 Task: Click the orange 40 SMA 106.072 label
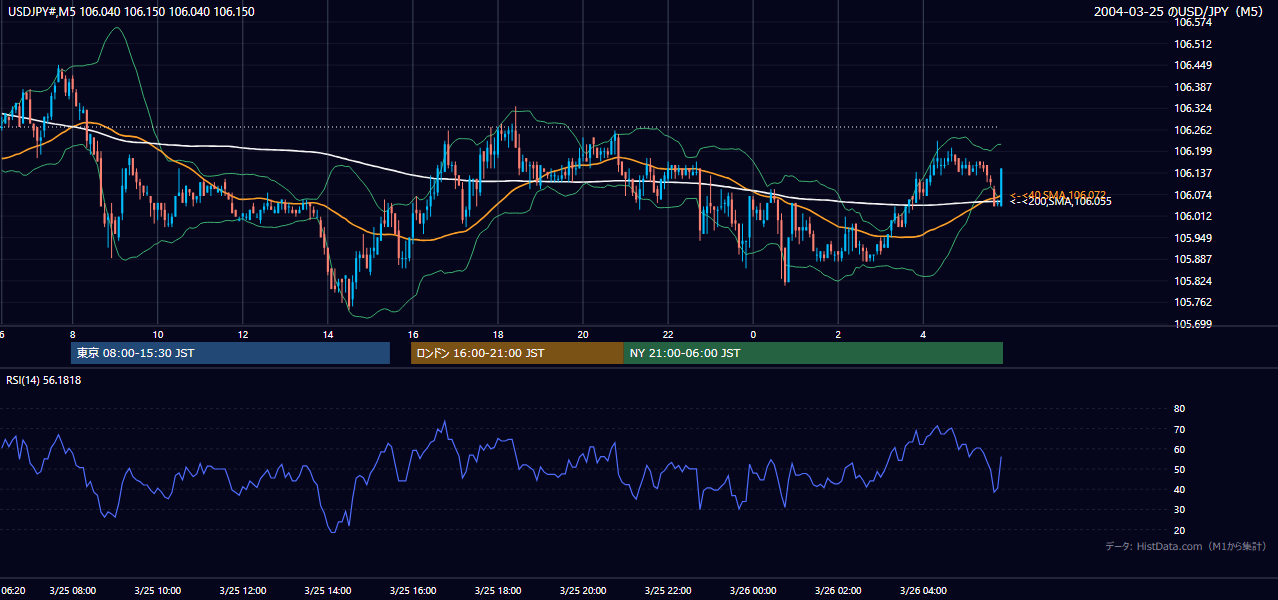tap(1057, 194)
